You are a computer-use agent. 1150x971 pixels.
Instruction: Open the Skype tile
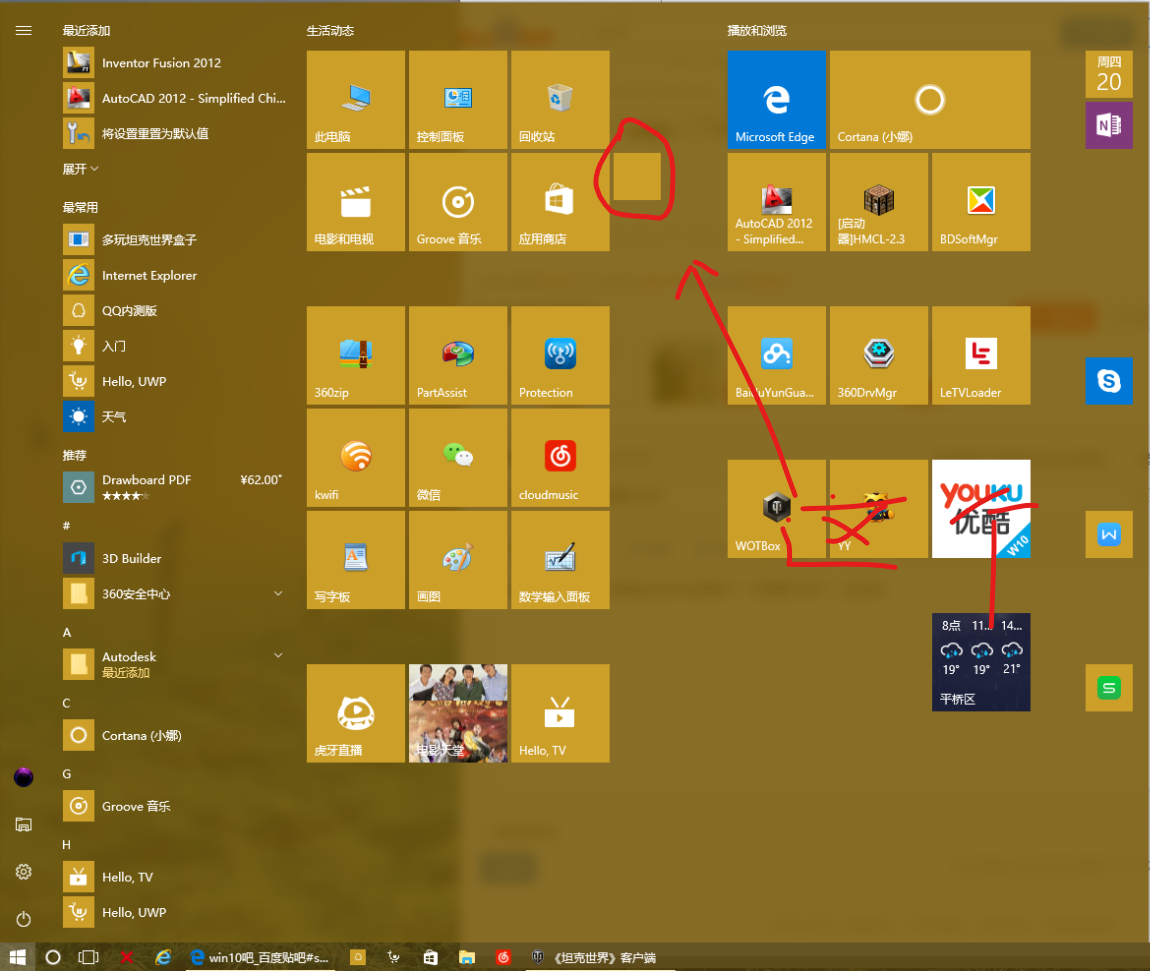[x=1109, y=381]
